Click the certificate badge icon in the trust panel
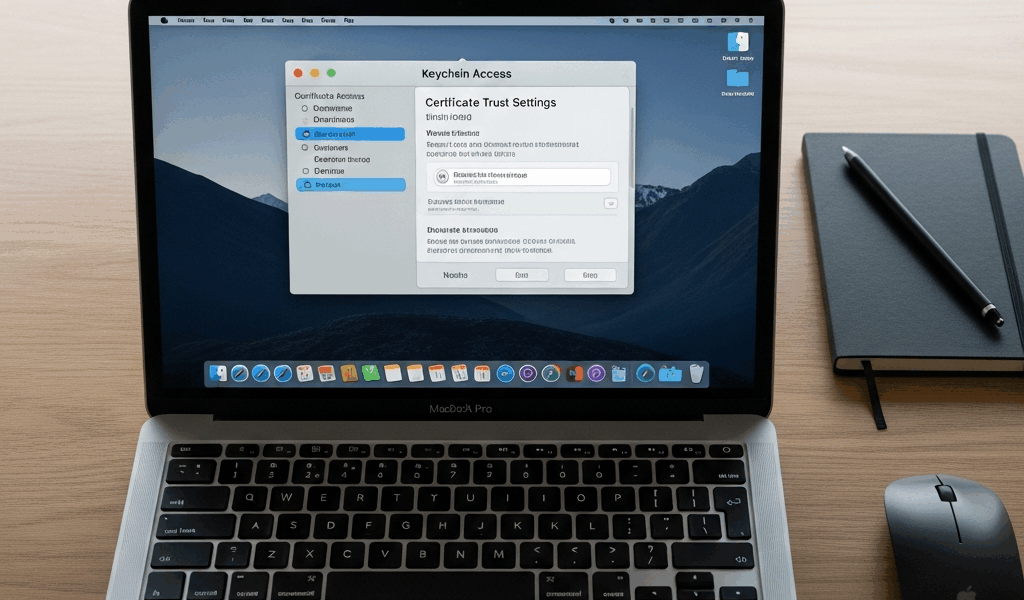The height and width of the screenshot is (600, 1024). [x=440, y=177]
